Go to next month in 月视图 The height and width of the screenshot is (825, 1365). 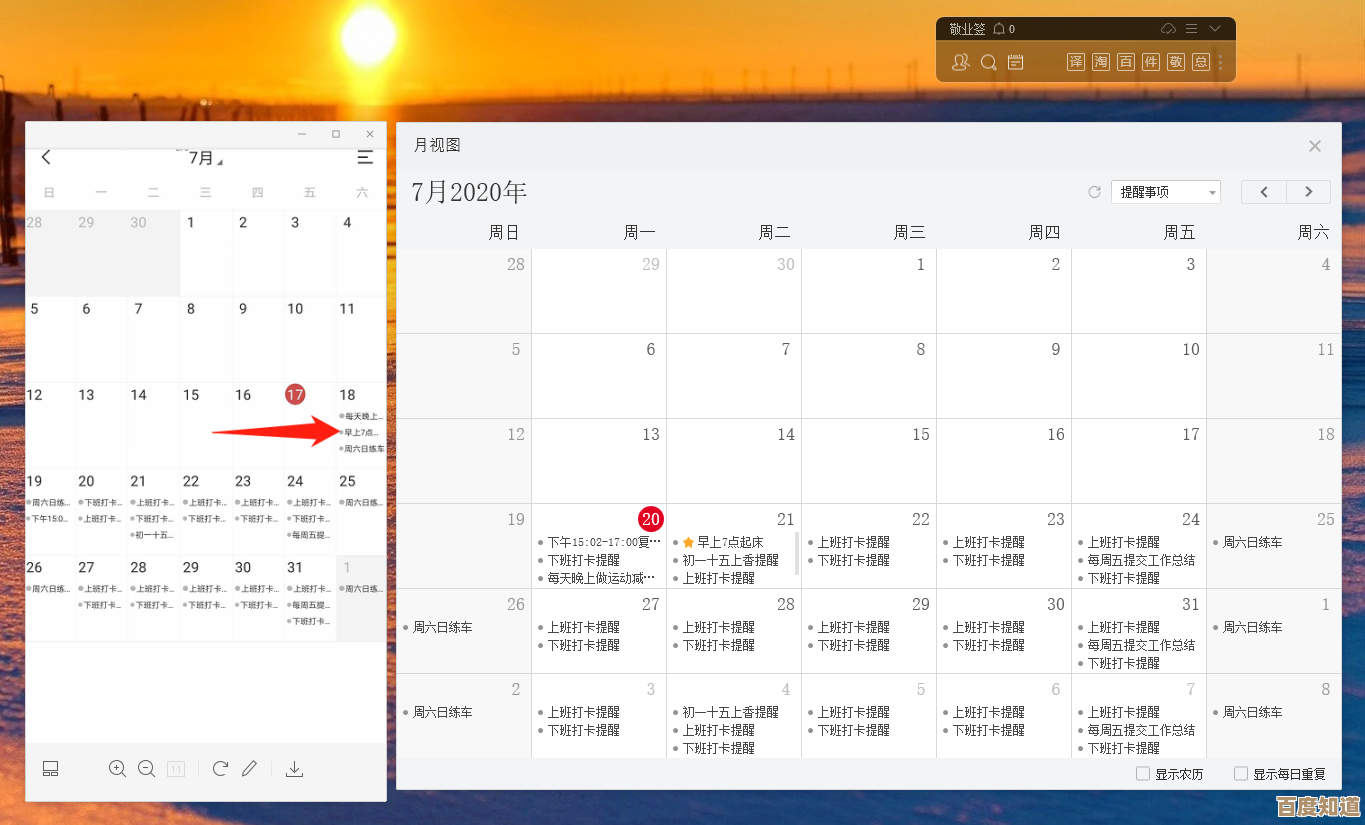pyautogui.click(x=1308, y=192)
